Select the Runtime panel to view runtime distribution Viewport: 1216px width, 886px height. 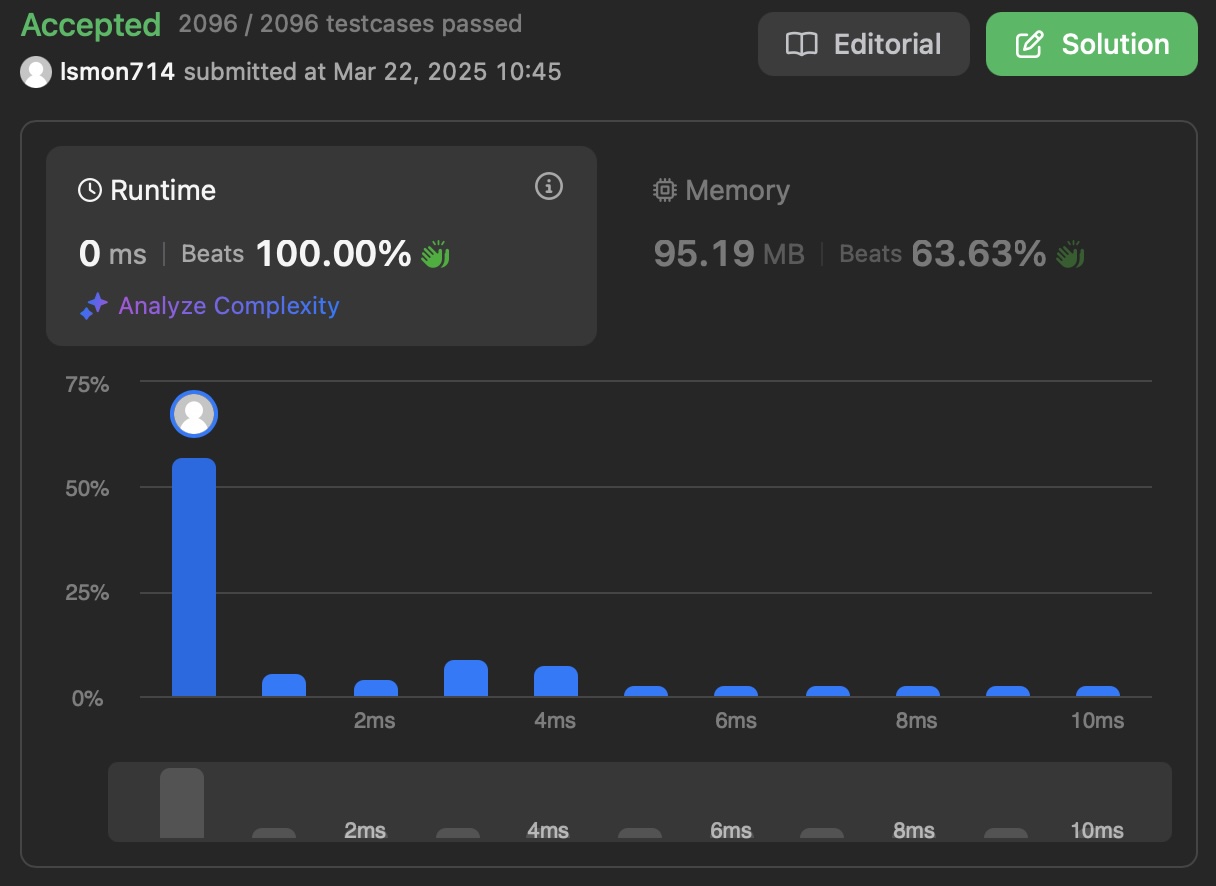click(x=321, y=245)
